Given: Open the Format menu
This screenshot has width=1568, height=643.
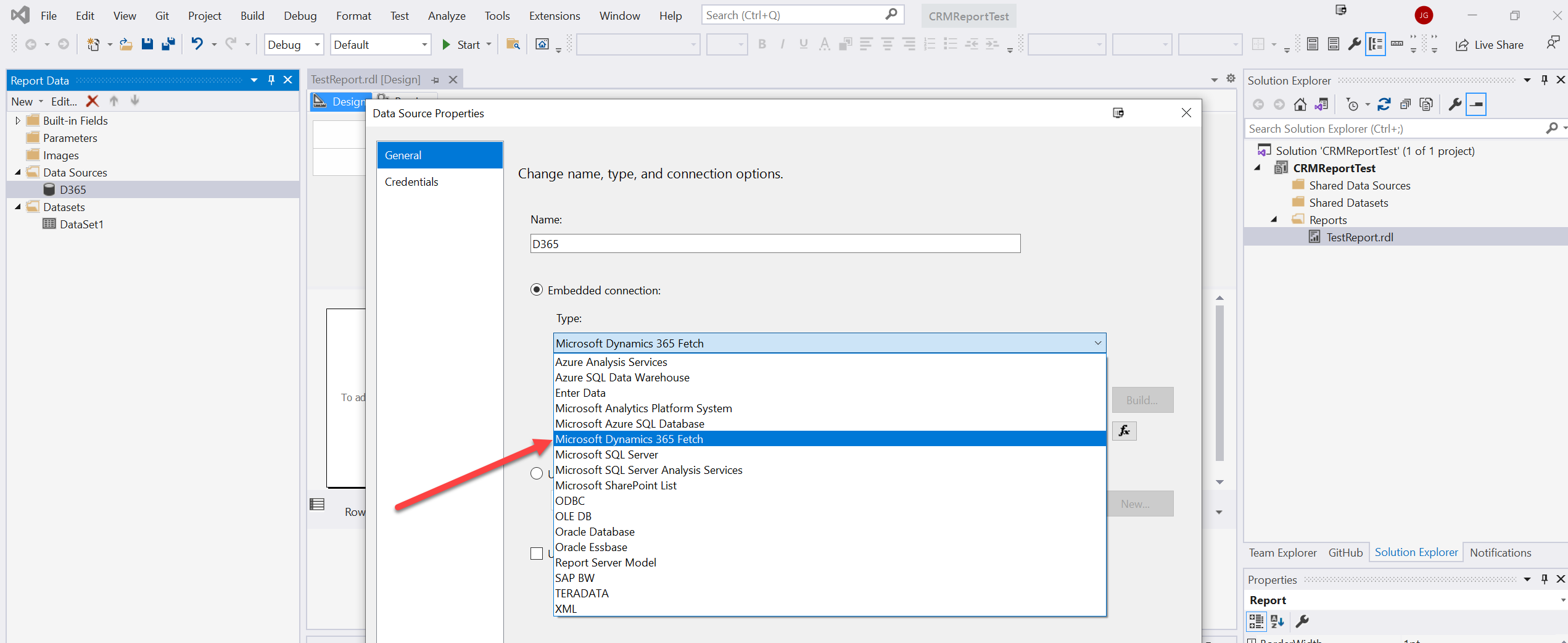Looking at the screenshot, I should pos(353,15).
